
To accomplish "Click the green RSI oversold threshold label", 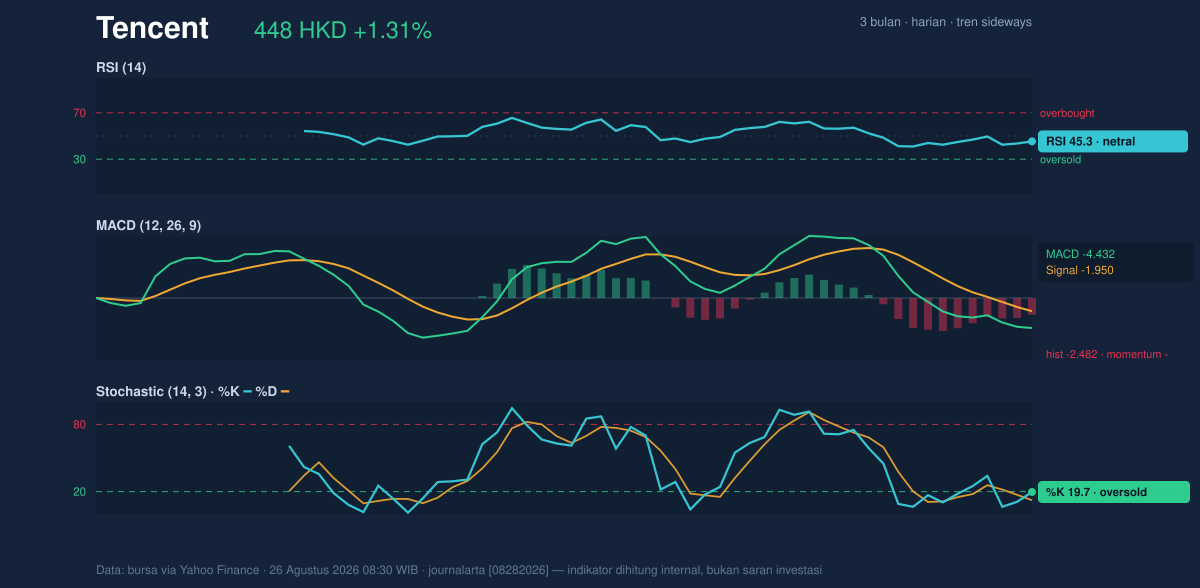I will click(1060, 159).
